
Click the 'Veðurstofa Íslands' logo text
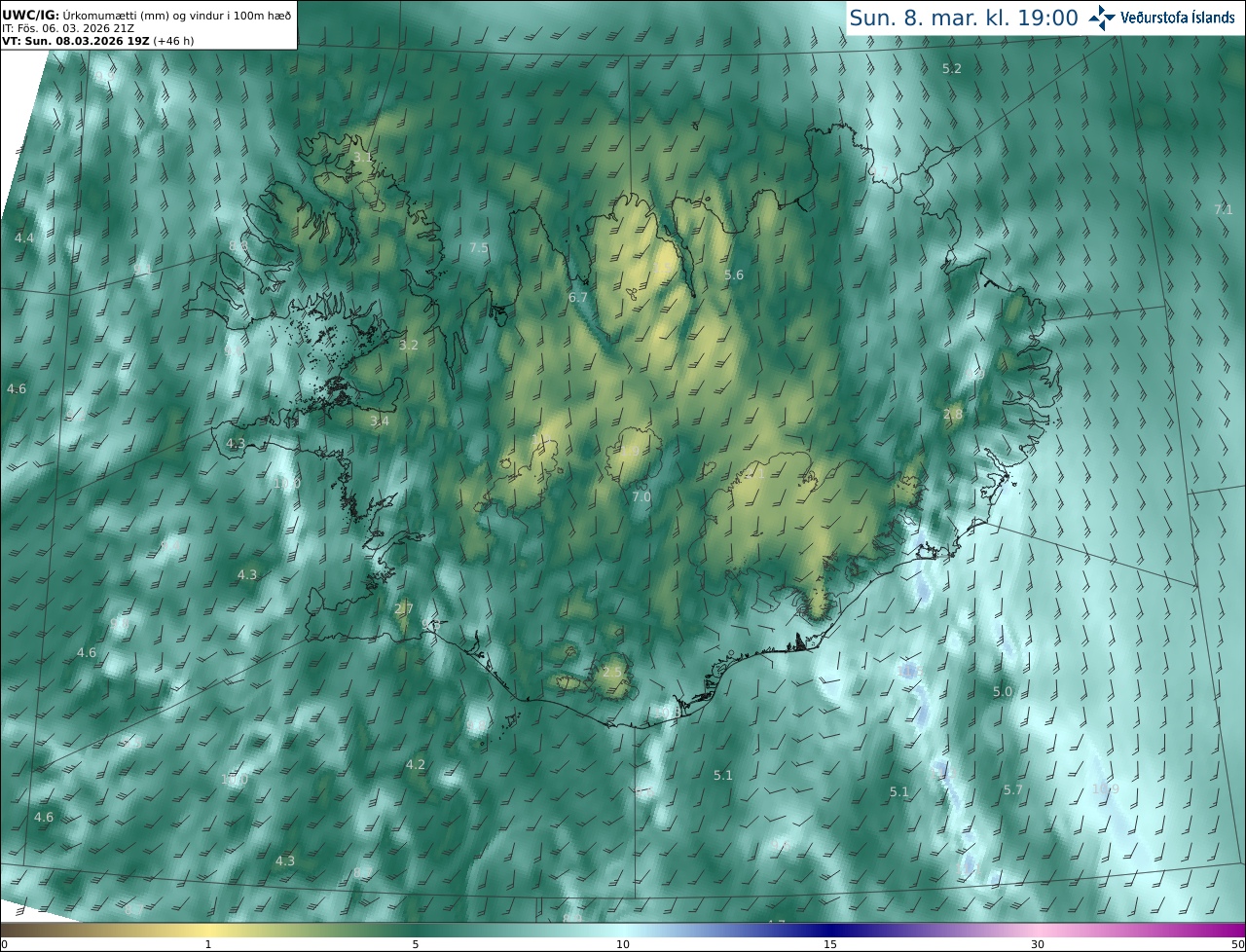click(1178, 18)
